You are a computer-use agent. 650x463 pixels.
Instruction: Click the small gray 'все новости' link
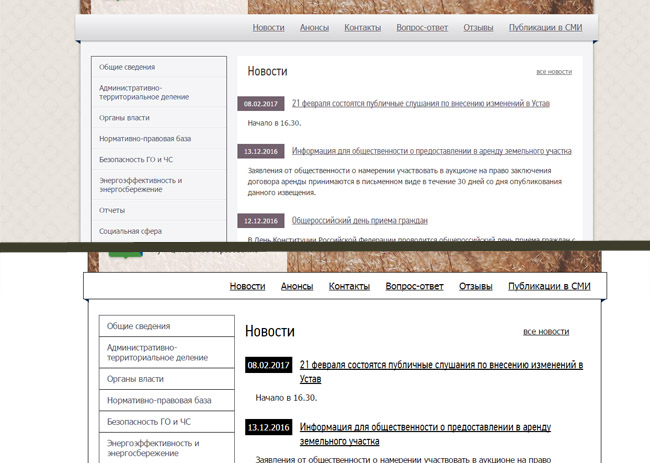(554, 72)
